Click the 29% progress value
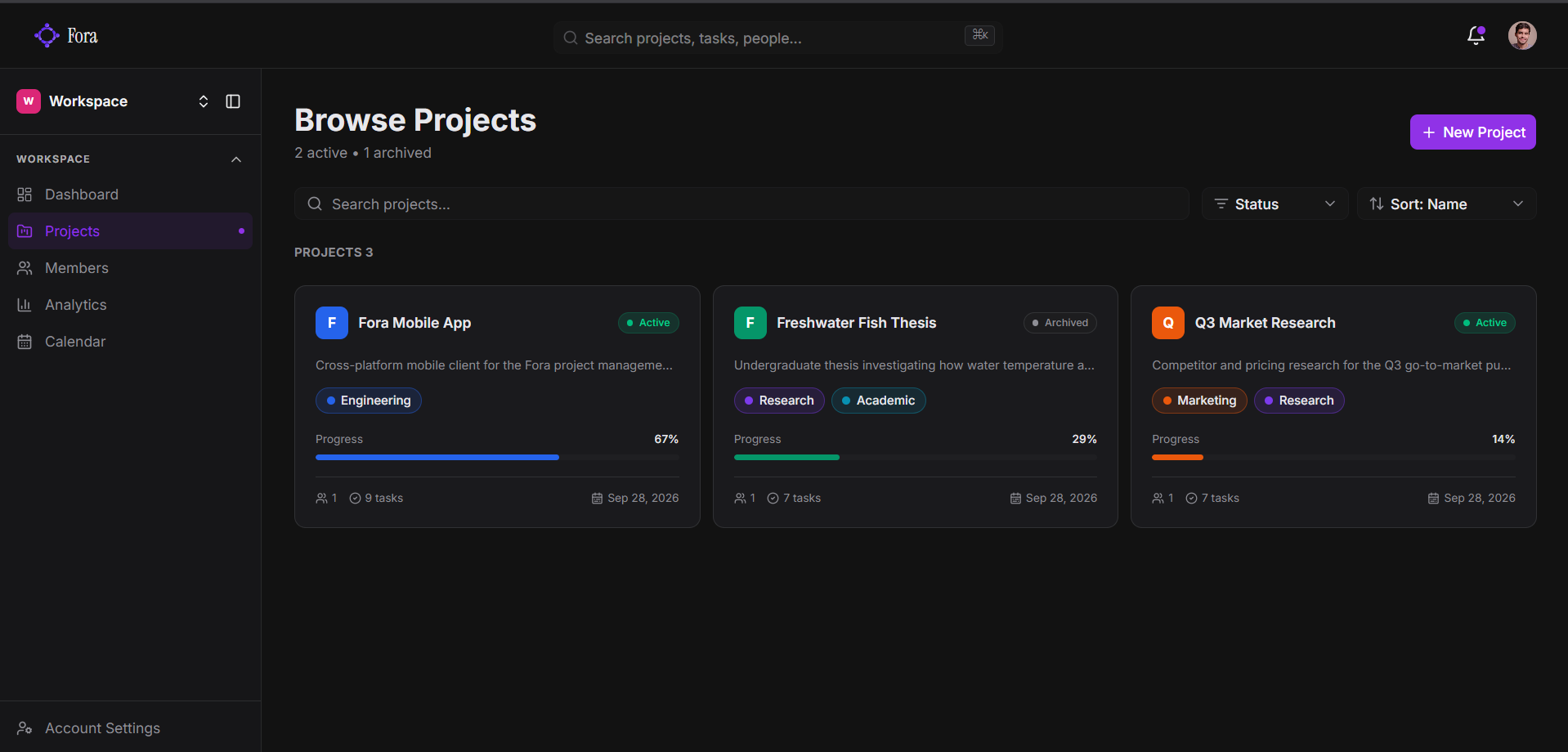Image resolution: width=1568 pixels, height=752 pixels. 1084,439
